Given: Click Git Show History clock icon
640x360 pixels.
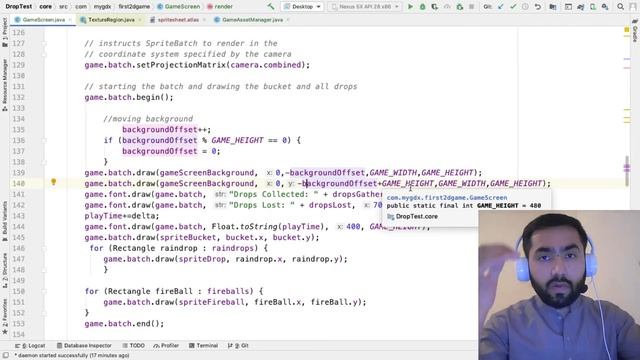Looking at the screenshot, I should point(525,7).
